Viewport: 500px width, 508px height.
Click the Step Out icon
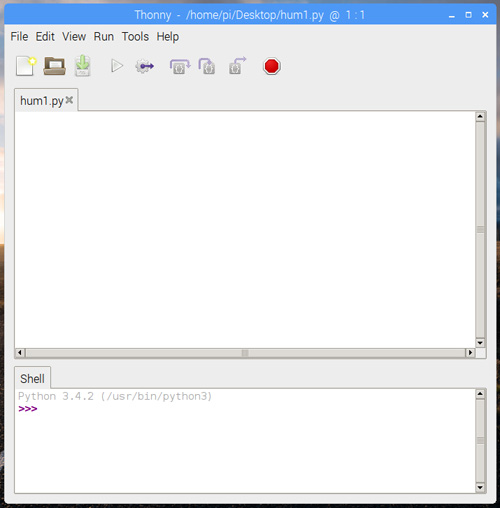[237, 65]
